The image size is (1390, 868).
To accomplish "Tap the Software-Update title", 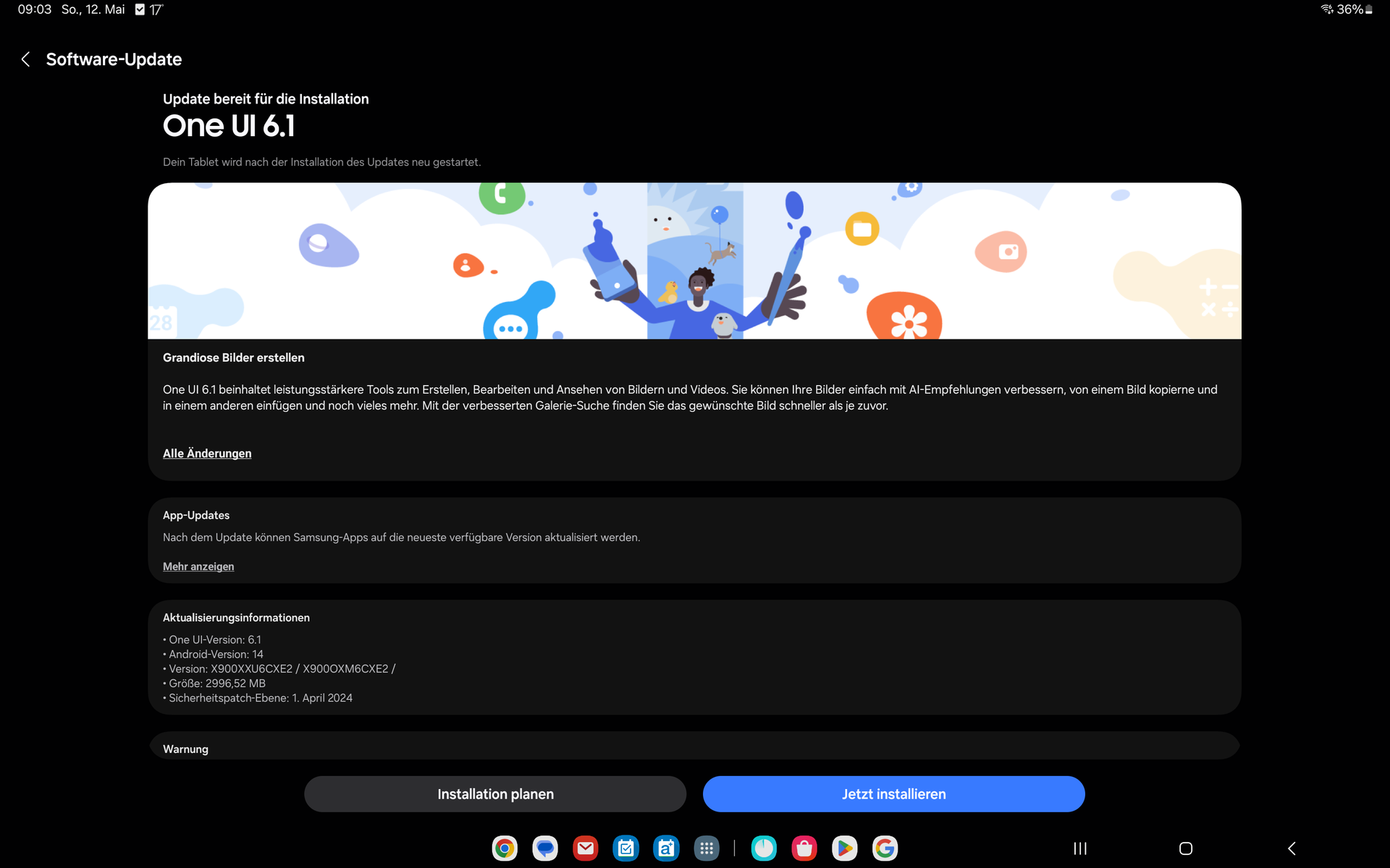I will point(114,59).
